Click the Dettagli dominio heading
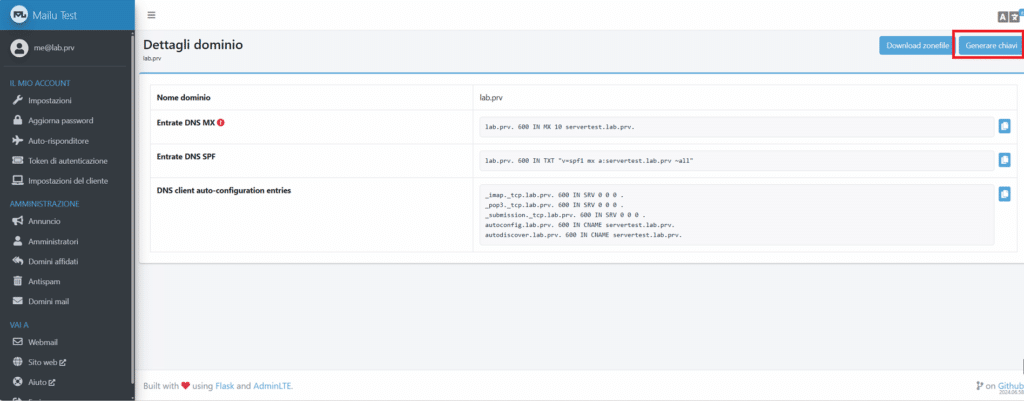1024x401 pixels. (x=193, y=45)
